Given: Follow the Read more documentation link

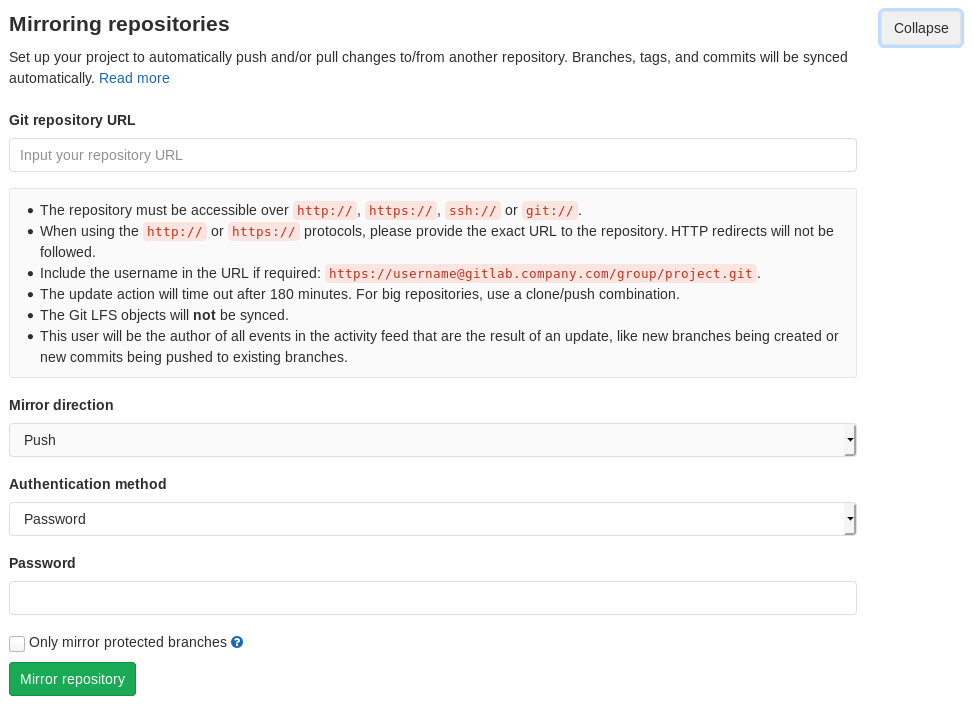Looking at the screenshot, I should click(134, 78).
